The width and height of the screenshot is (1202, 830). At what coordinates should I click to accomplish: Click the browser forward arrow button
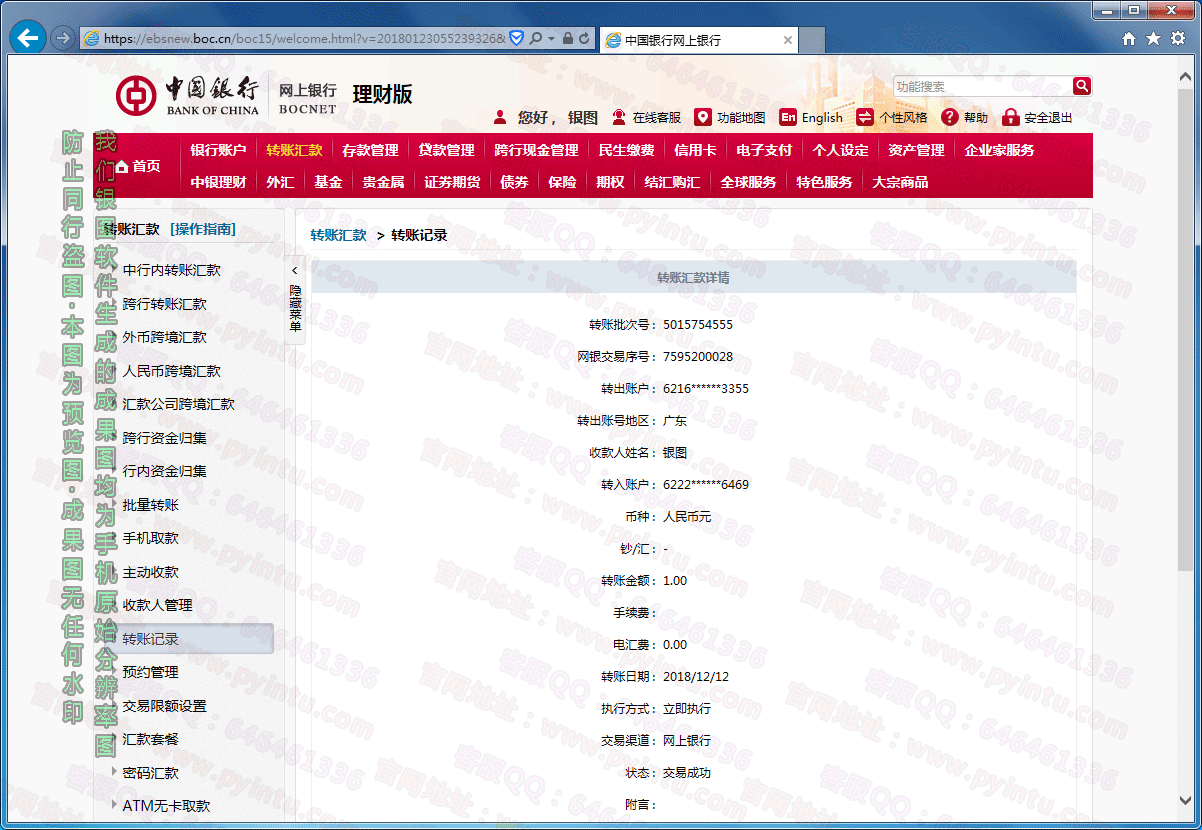click(x=61, y=38)
